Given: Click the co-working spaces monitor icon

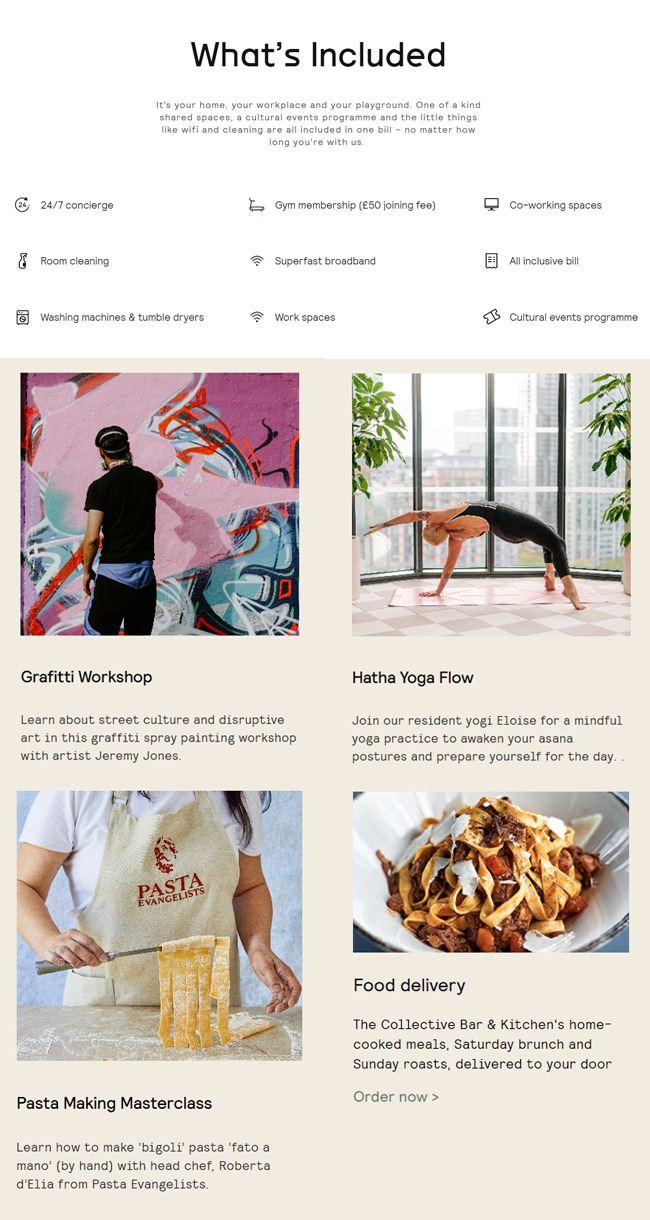Looking at the screenshot, I should click(x=491, y=205).
